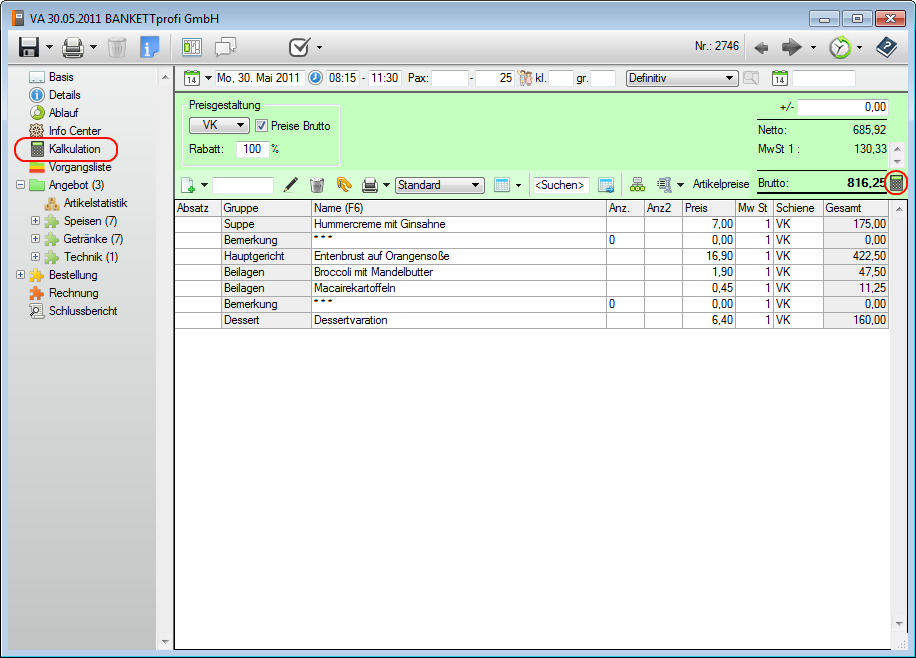Click the pencil edit icon in article toolbar

[x=291, y=185]
